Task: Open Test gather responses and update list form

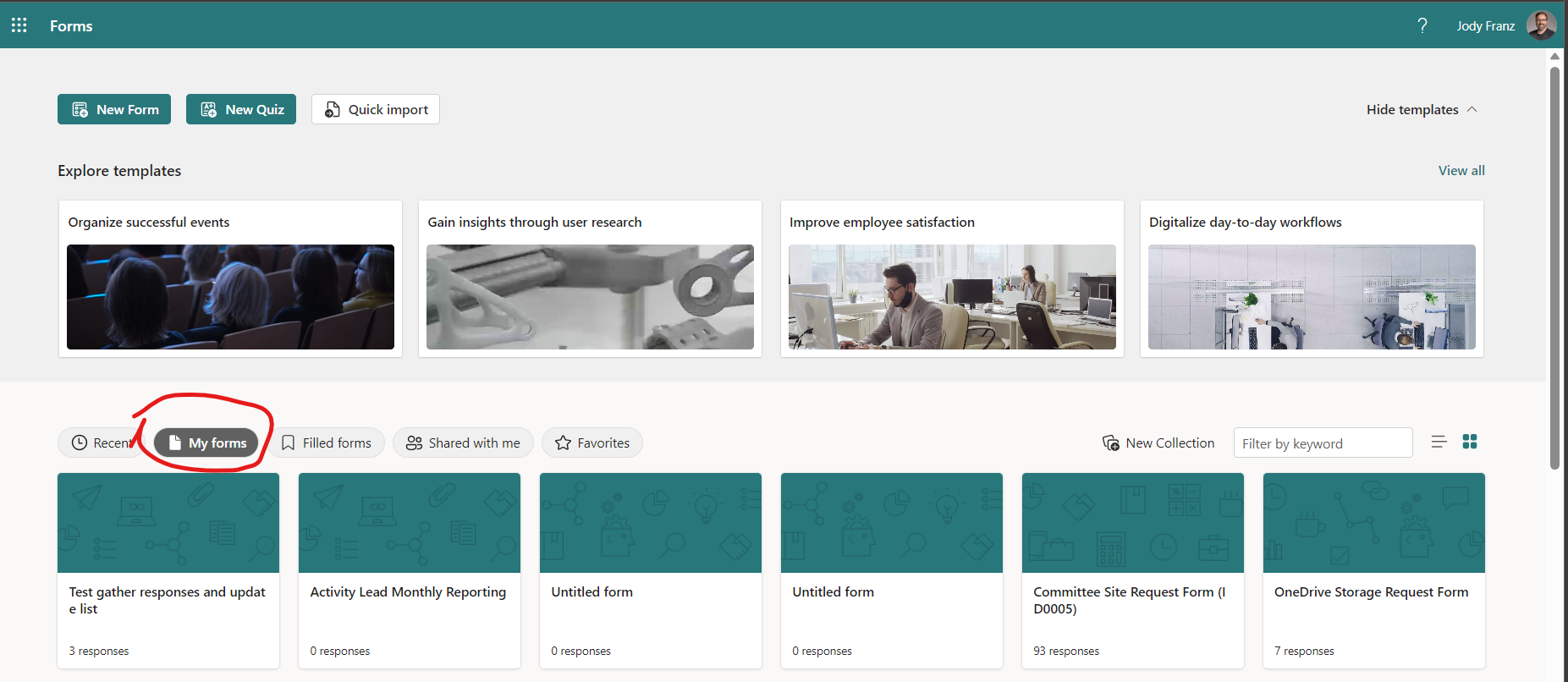Action: (168, 570)
